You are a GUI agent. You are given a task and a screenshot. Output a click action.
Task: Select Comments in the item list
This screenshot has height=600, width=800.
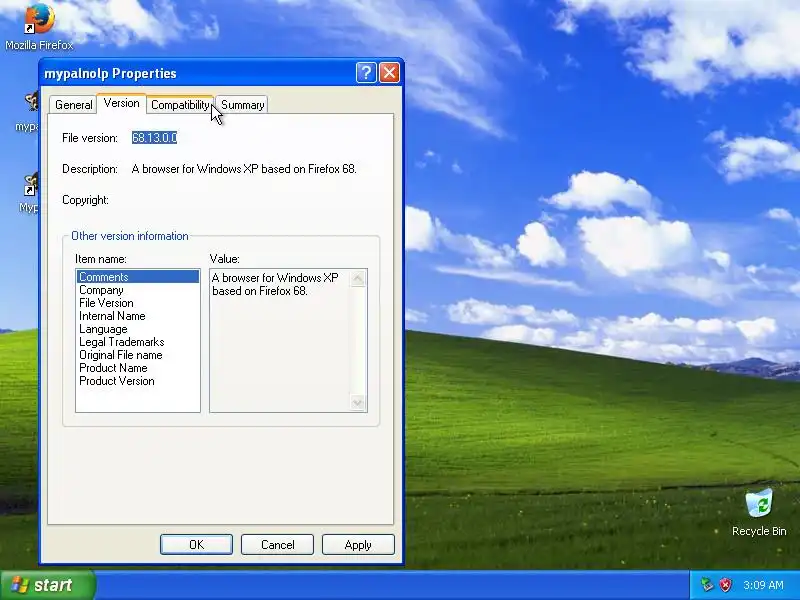point(138,277)
